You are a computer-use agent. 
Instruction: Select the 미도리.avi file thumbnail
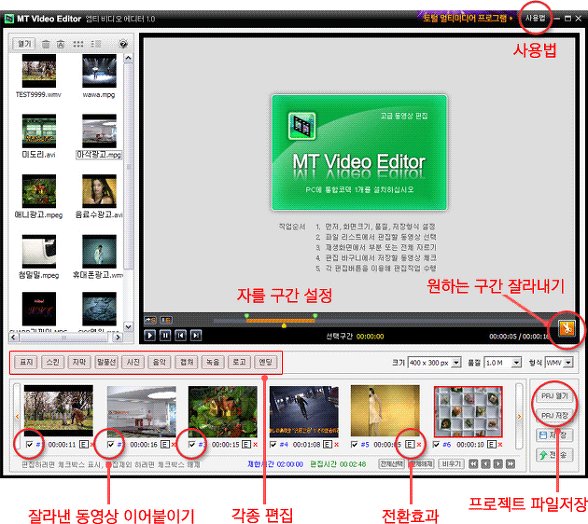click(x=39, y=131)
